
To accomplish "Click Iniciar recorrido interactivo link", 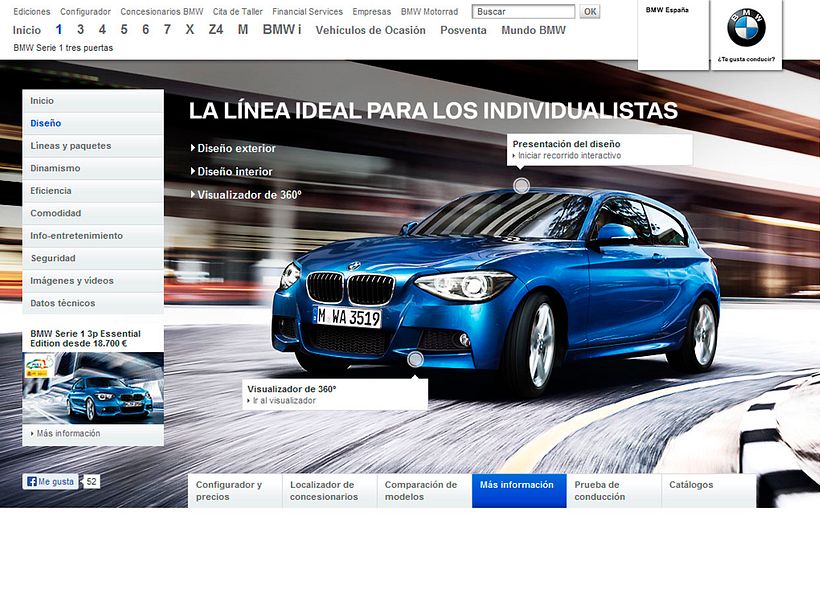I will click(567, 155).
